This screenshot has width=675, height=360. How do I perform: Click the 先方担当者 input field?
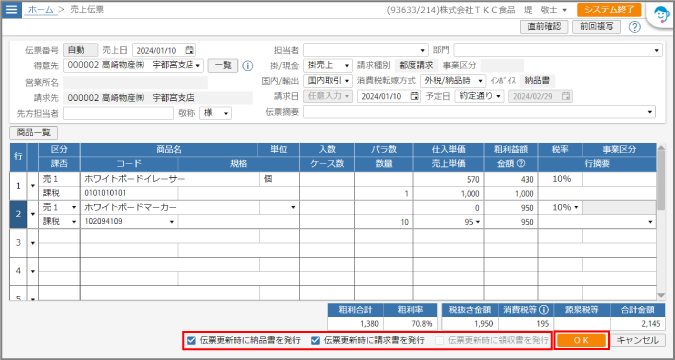[x=119, y=114]
